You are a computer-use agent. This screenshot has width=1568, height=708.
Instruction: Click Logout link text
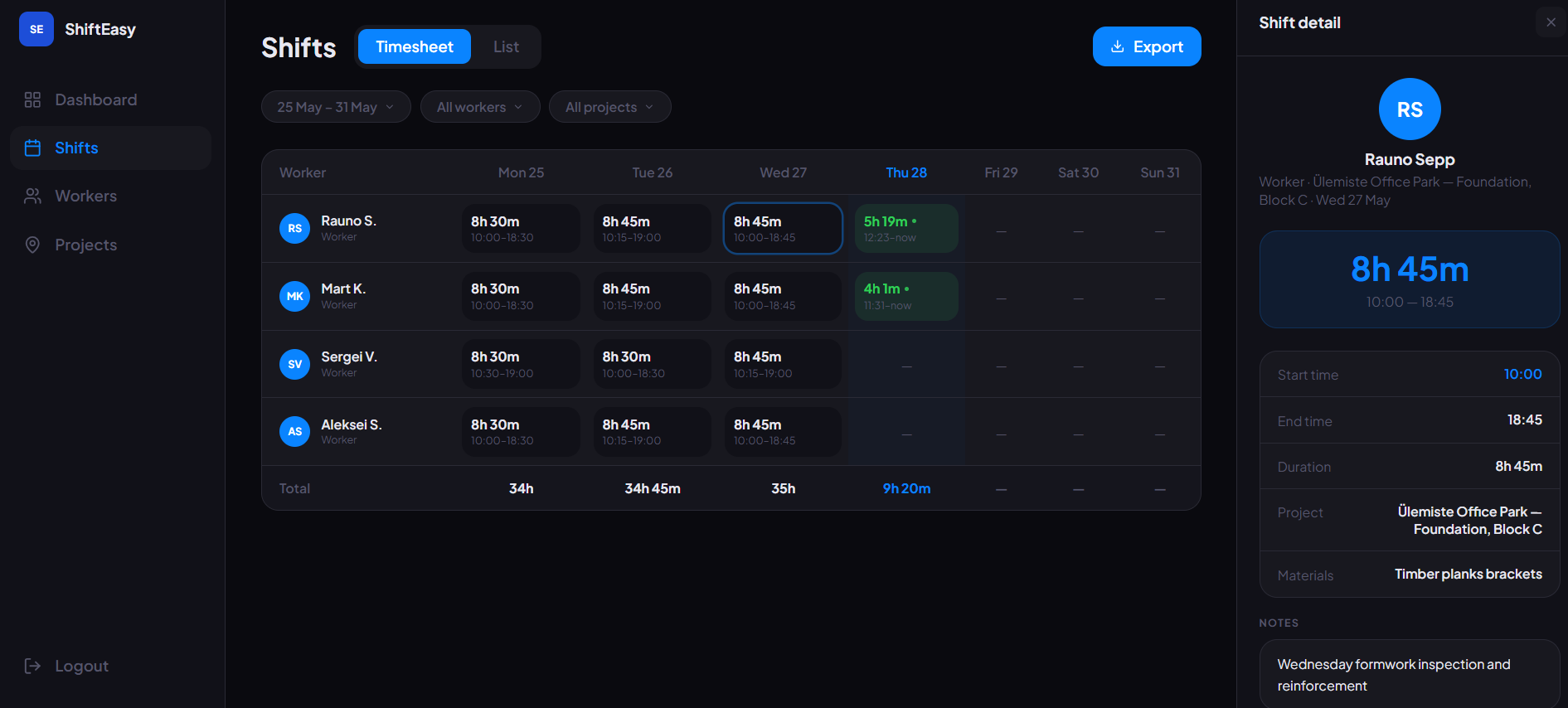(x=81, y=666)
